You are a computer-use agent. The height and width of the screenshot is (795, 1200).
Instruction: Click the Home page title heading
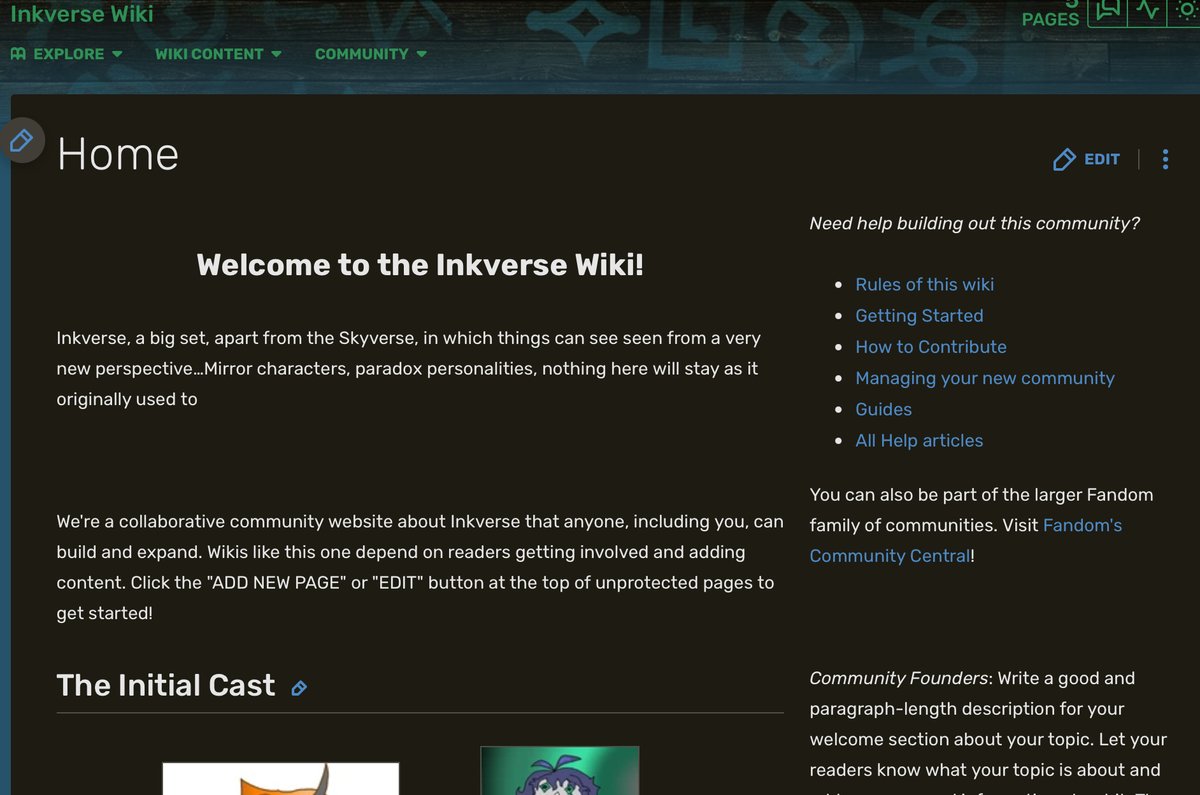(118, 155)
